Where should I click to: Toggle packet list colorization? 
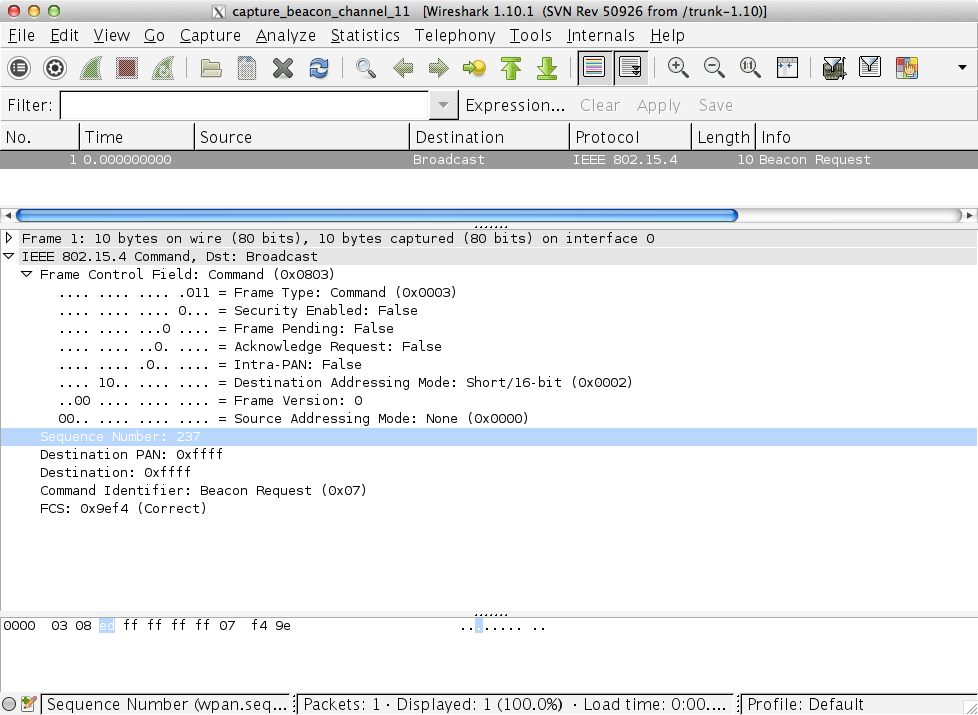pos(594,67)
